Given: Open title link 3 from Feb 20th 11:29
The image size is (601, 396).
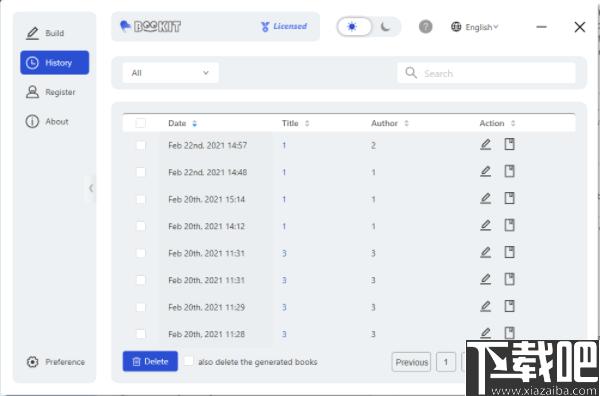Looking at the screenshot, I should [284, 307].
